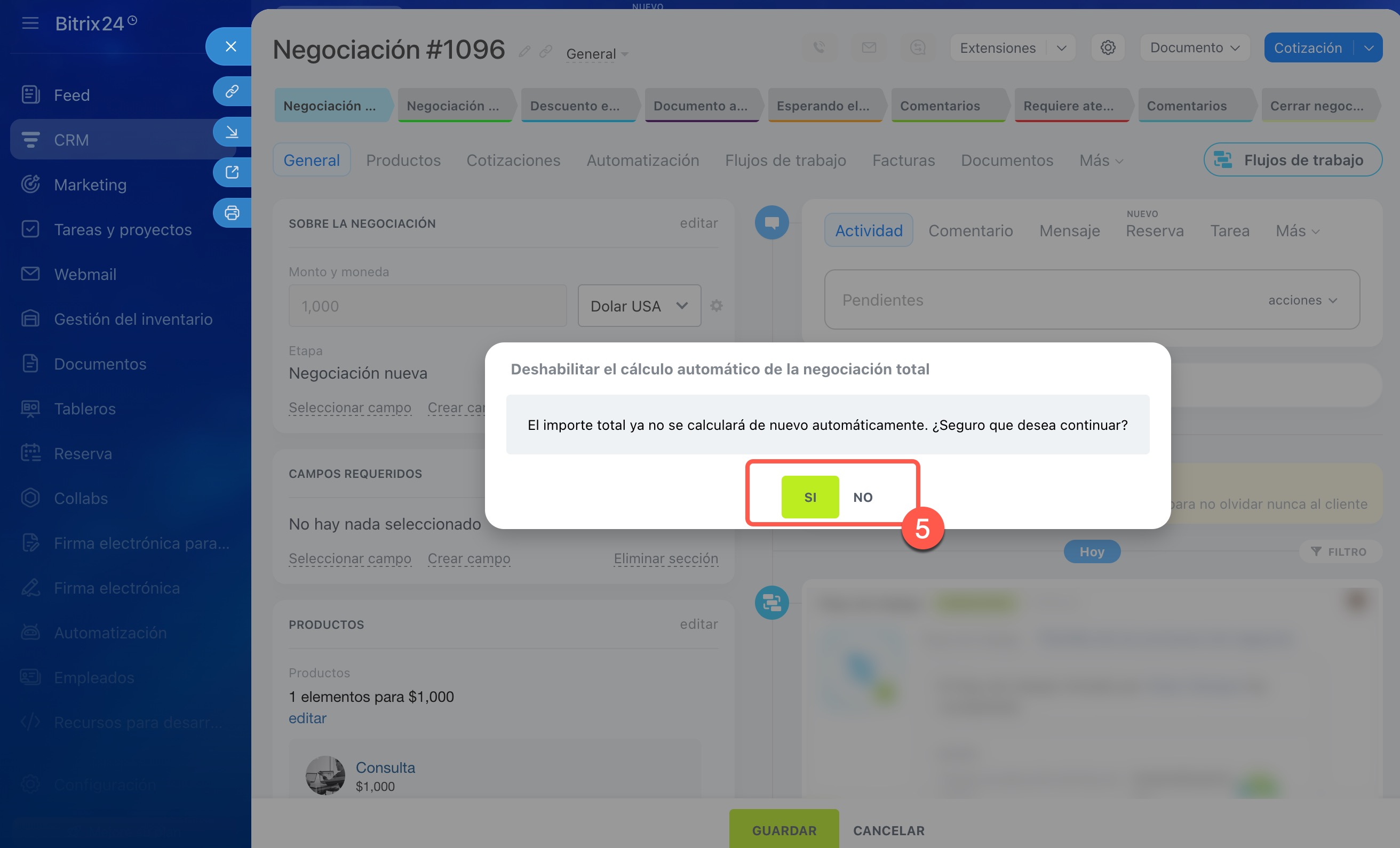Viewport: 1400px width, 848px height.
Task: Click the amount input field showing 1,000
Action: pos(427,306)
